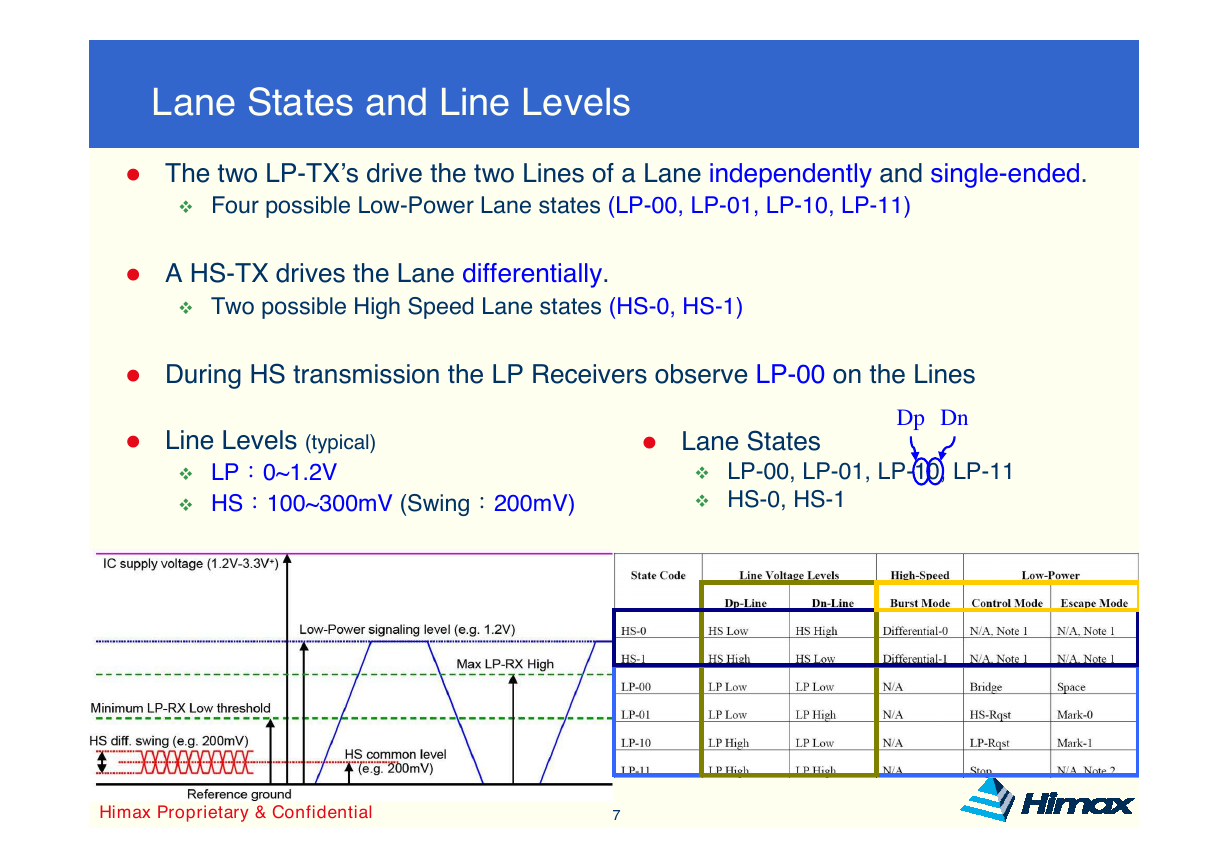Image resolution: width=1228 pixels, height=868 pixels.
Task: Click the "Max LP-RX High" diagram label
Action: click(x=505, y=663)
